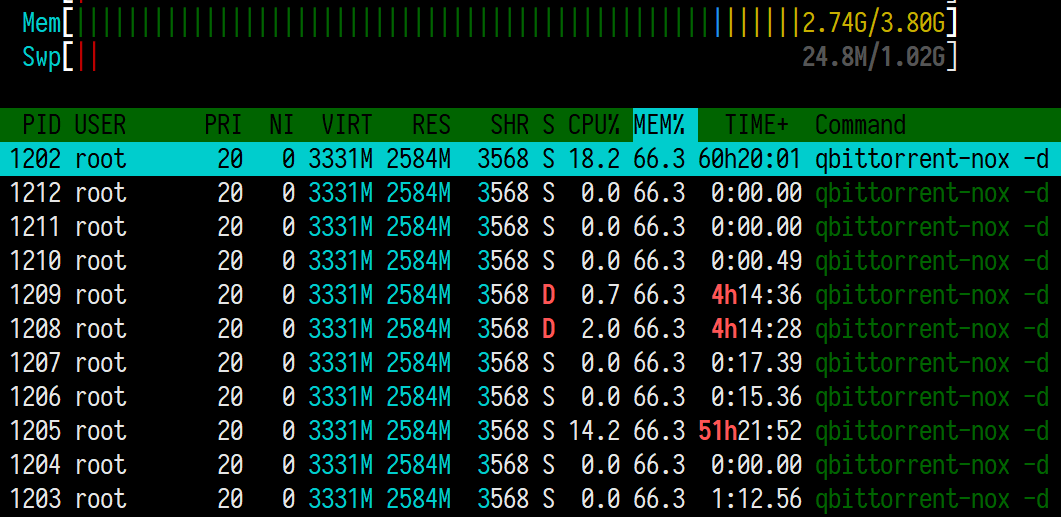
Task: Sort by CPU% column header
Action: 593,125
